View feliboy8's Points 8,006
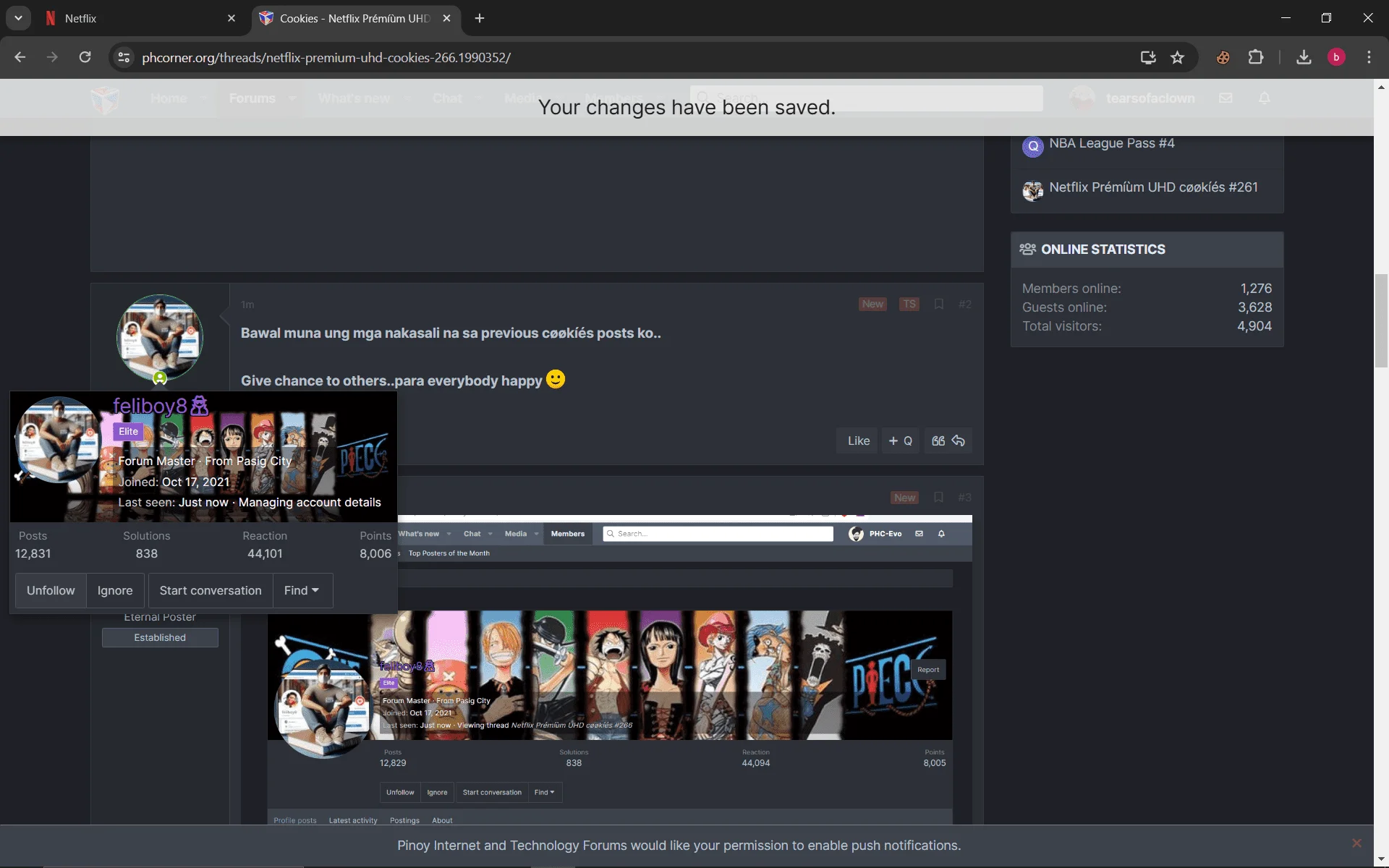 pos(375,554)
